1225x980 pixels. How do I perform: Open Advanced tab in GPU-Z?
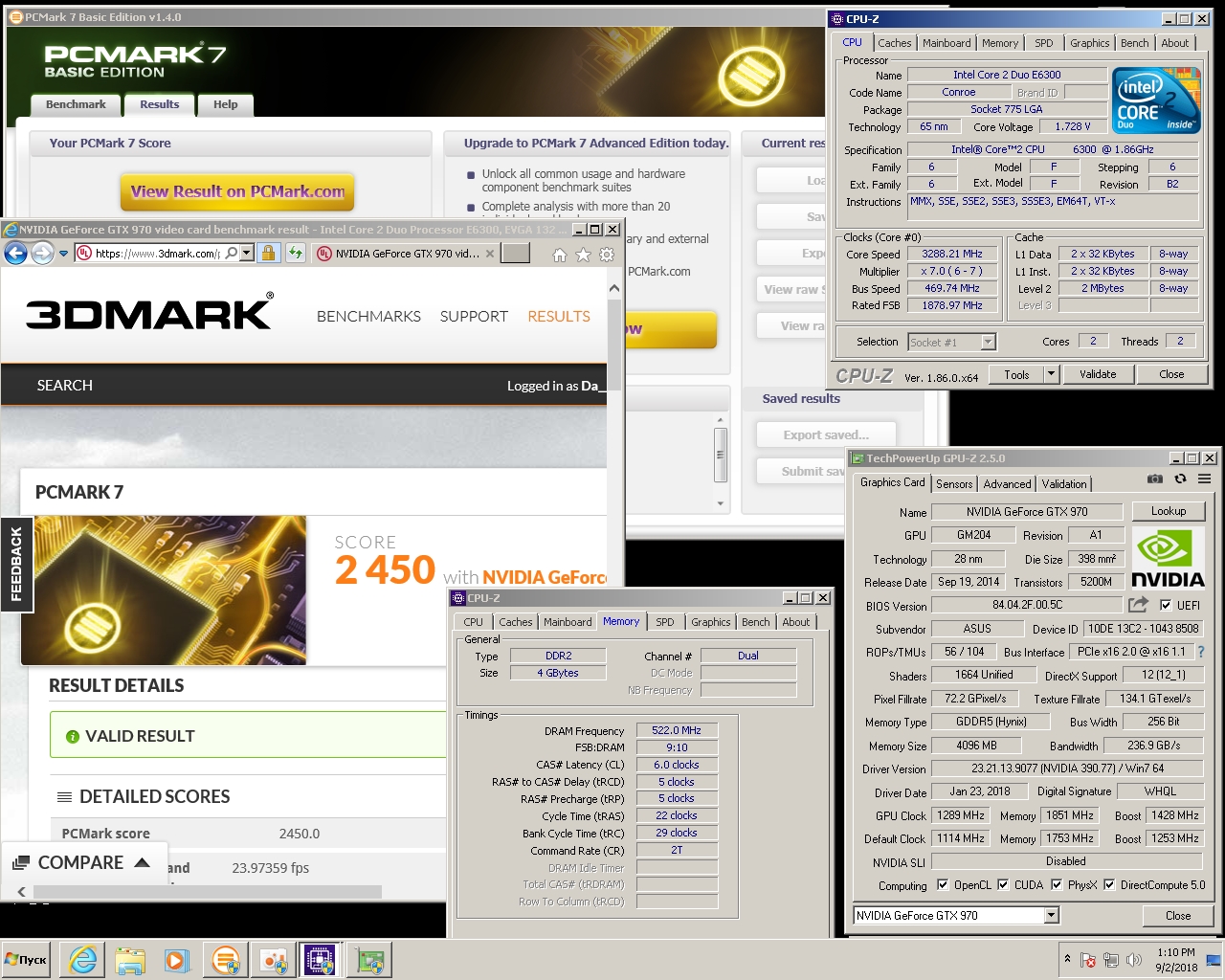[1007, 484]
